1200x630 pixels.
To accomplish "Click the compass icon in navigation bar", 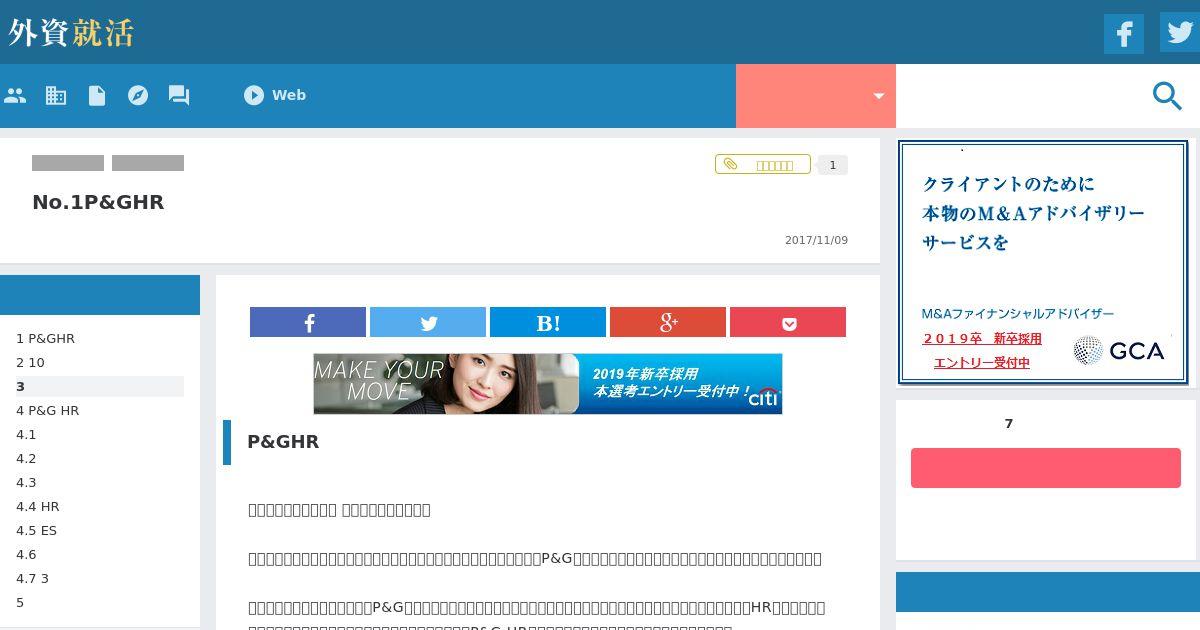I will click(x=138, y=95).
